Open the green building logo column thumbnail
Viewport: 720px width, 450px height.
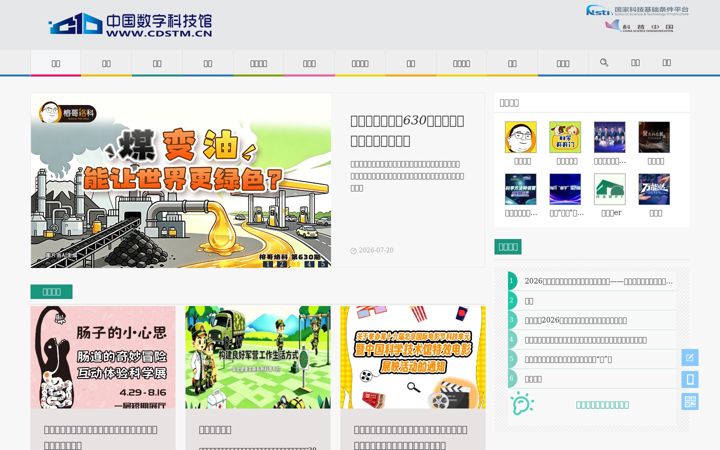[x=610, y=189]
